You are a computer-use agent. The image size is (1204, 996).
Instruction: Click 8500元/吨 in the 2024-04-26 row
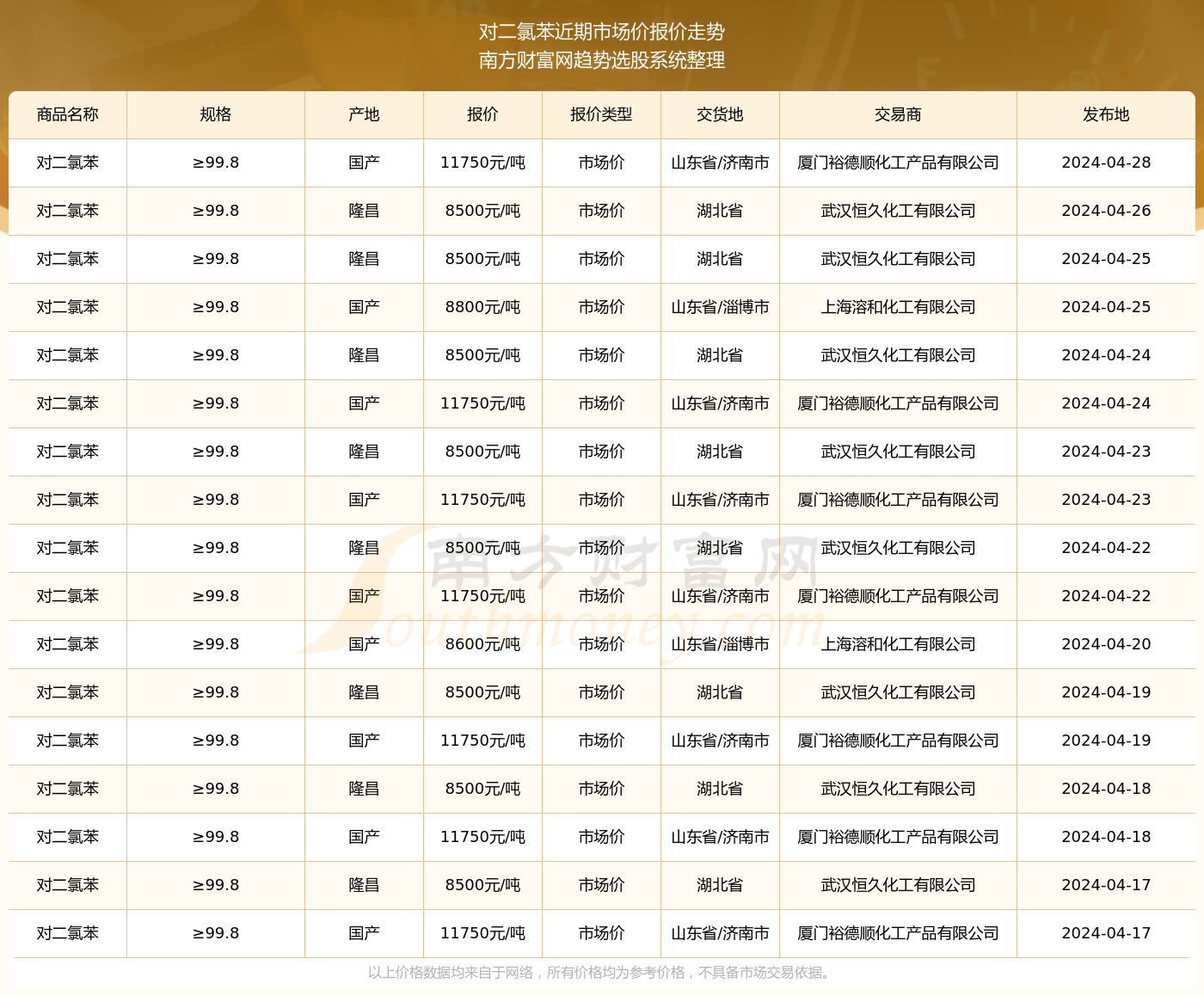482,211
